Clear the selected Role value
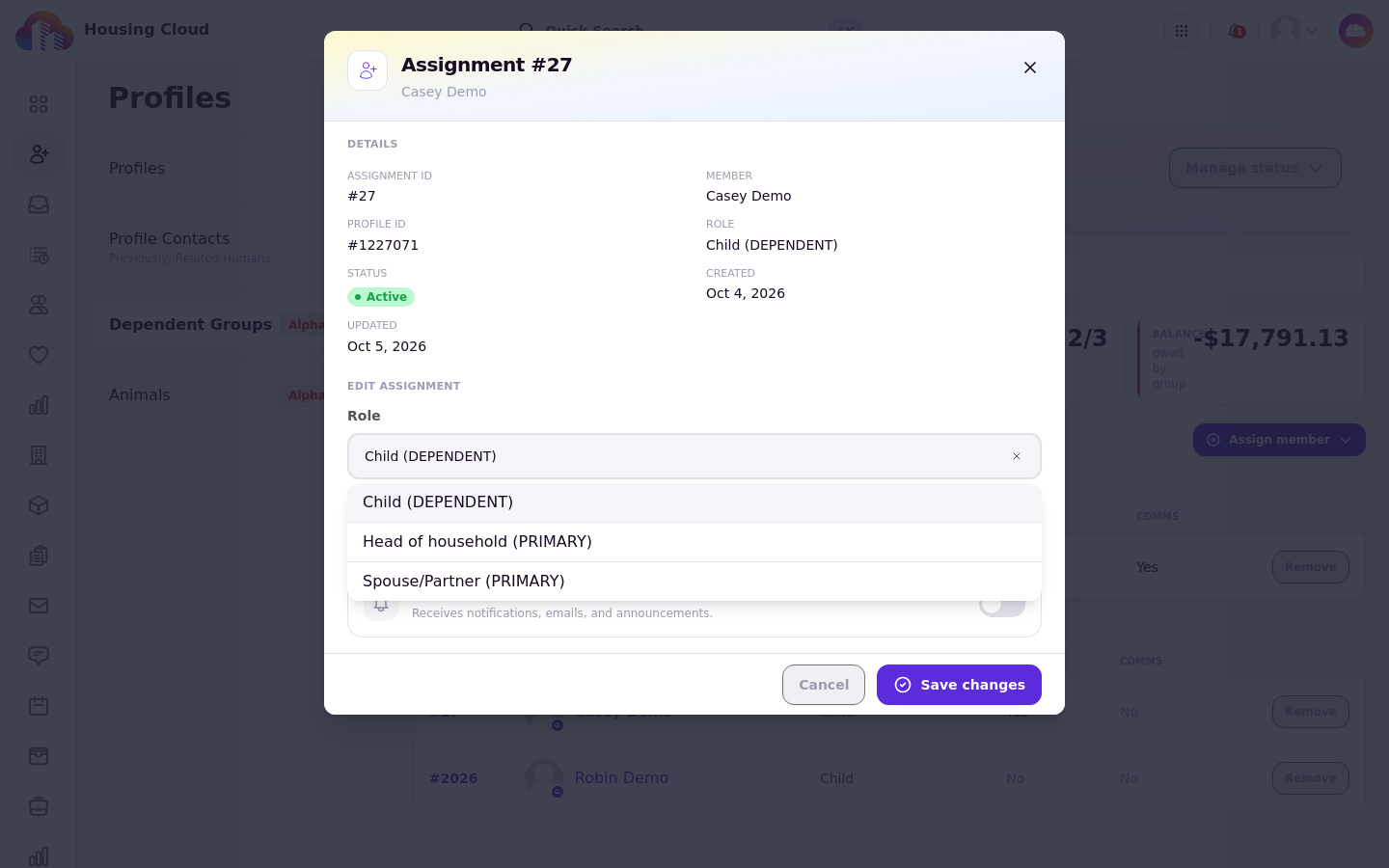 1017,456
